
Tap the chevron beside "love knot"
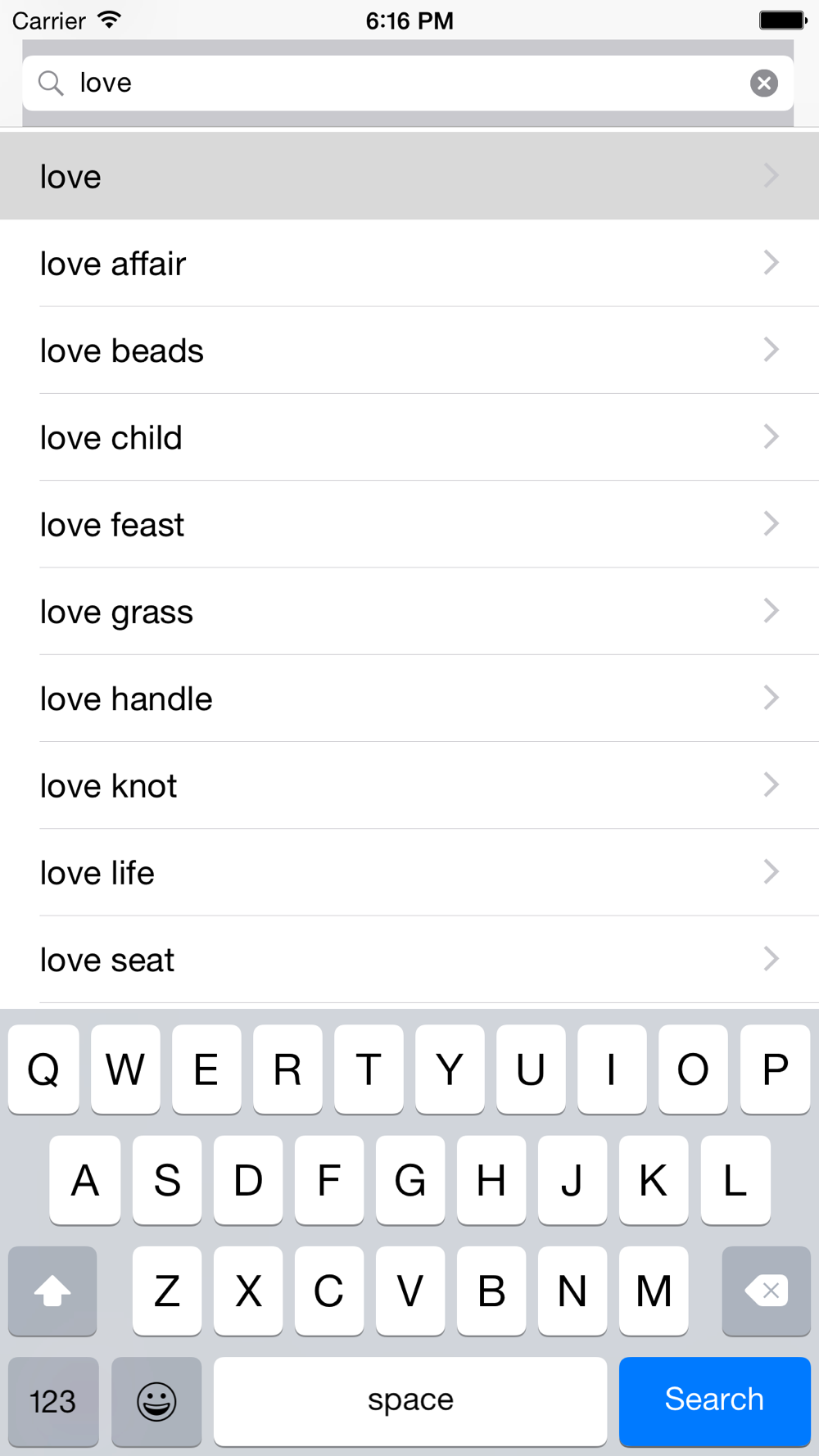(x=771, y=785)
